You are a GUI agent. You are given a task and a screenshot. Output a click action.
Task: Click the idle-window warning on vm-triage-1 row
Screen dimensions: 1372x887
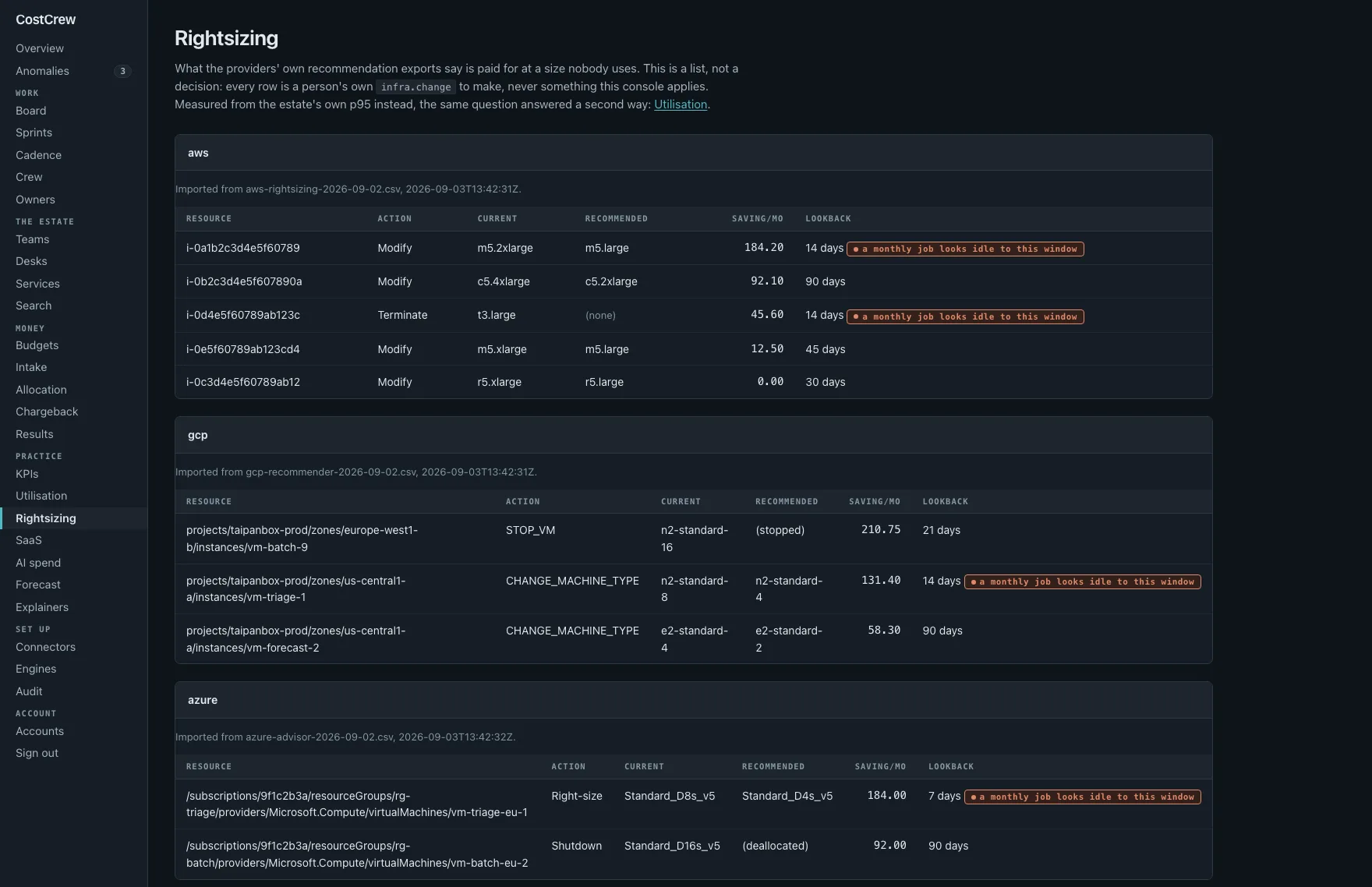(1083, 581)
